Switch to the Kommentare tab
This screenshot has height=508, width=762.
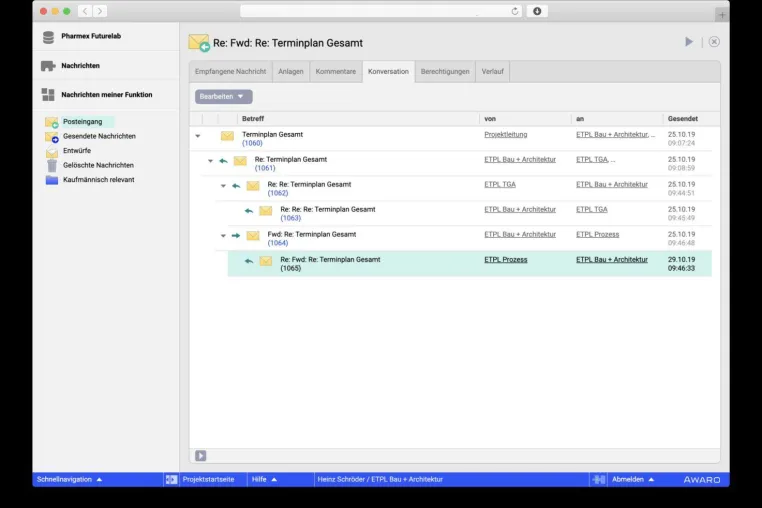pos(335,71)
